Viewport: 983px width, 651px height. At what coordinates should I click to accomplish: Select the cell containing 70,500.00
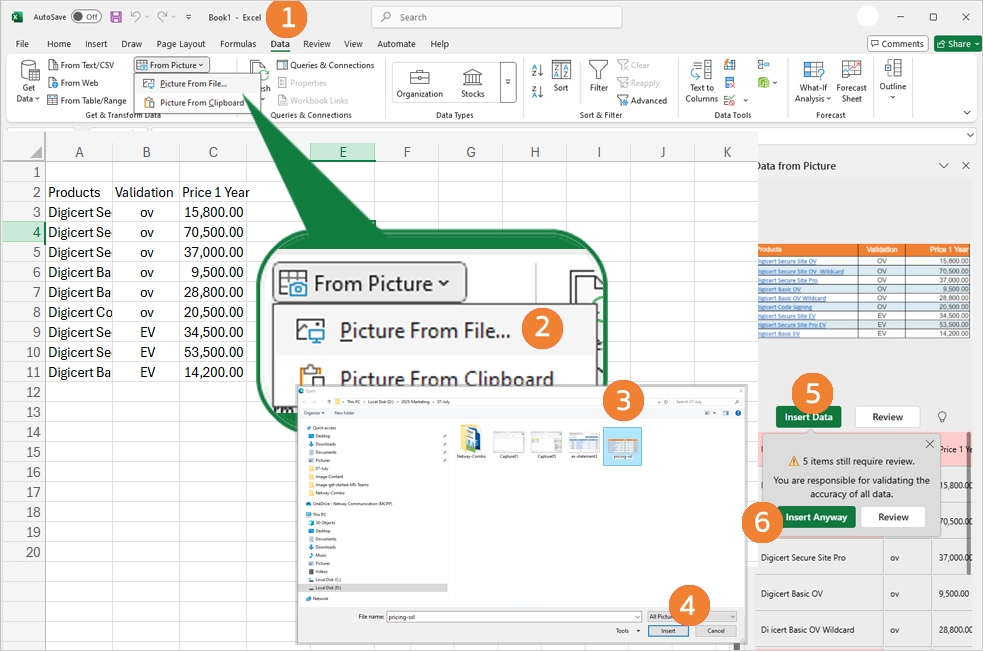click(x=213, y=232)
